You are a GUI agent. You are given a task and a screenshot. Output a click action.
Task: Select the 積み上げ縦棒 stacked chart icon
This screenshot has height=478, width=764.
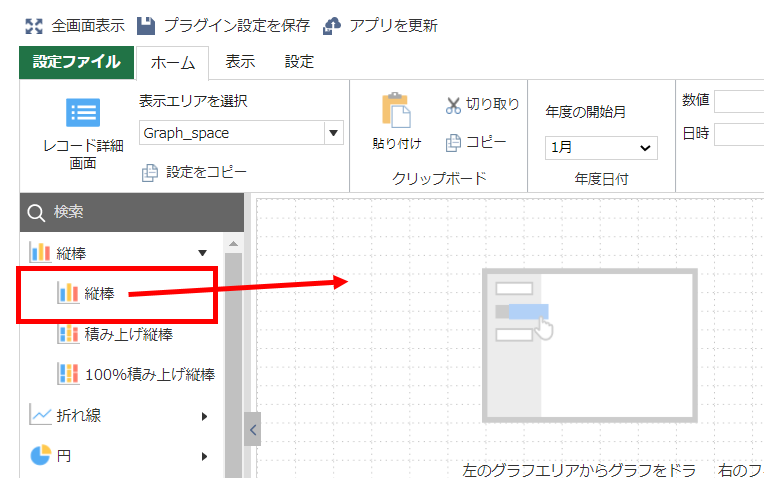click(x=68, y=334)
